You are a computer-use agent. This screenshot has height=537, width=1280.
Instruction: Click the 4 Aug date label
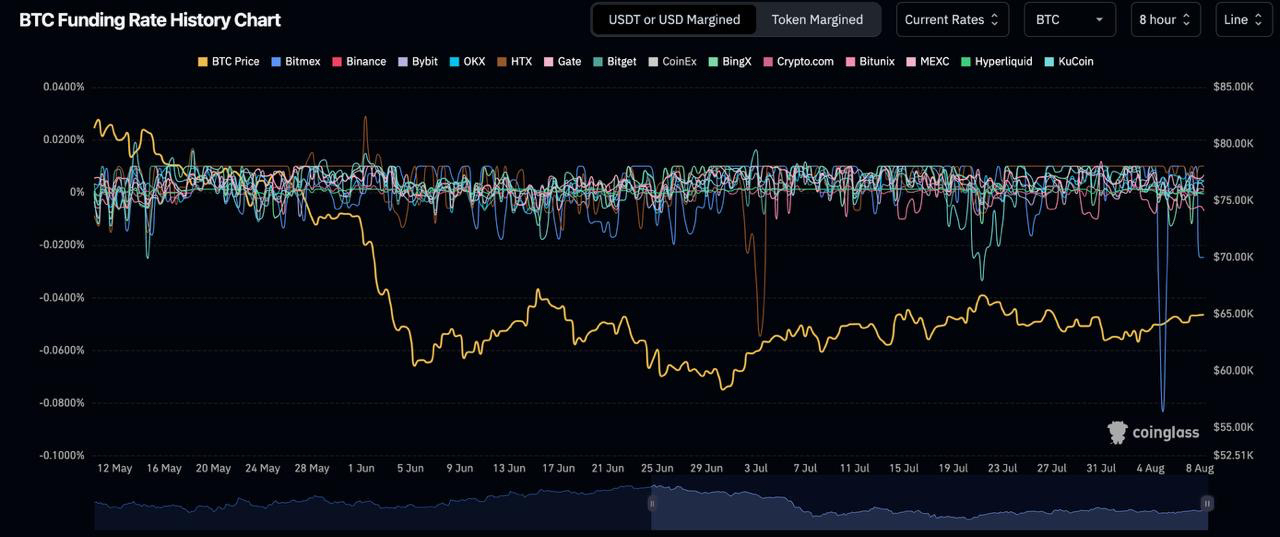tap(1150, 468)
